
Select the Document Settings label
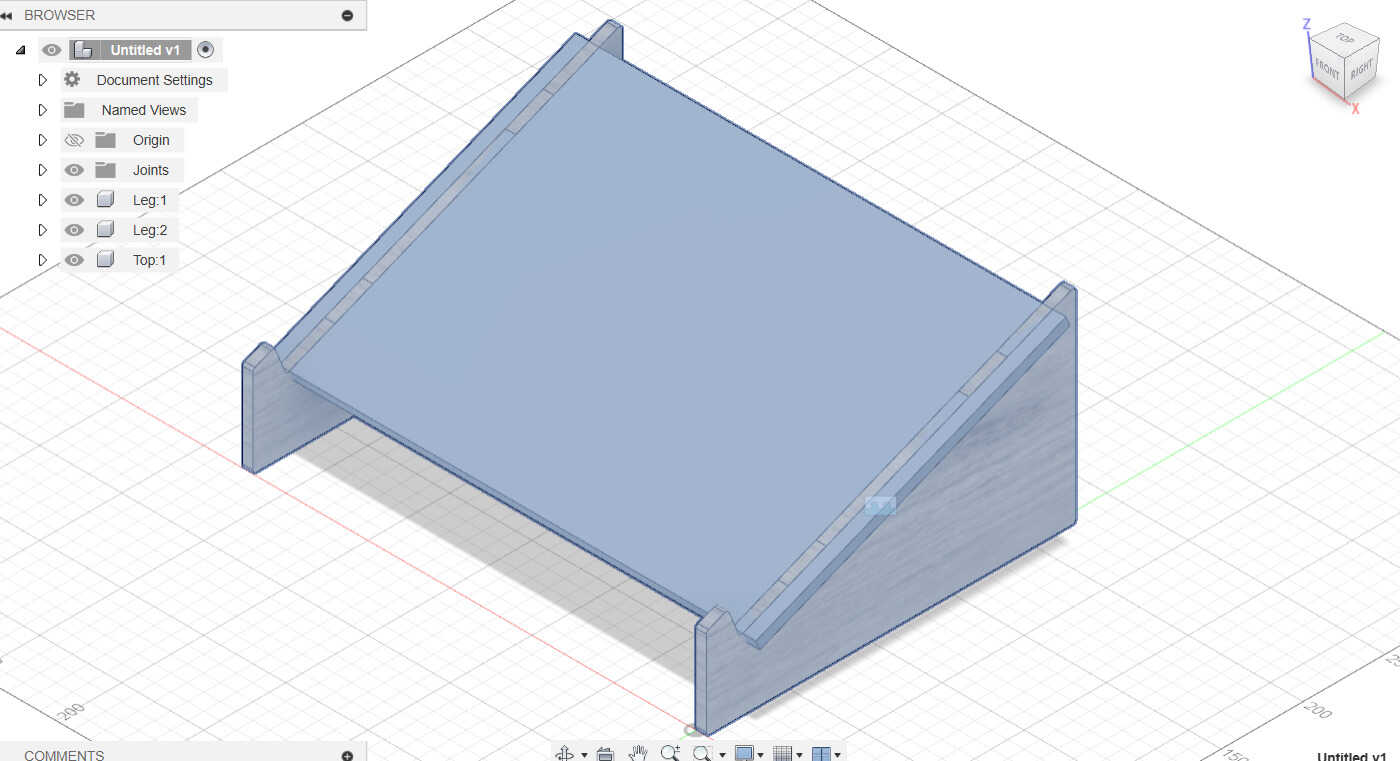[x=154, y=80]
